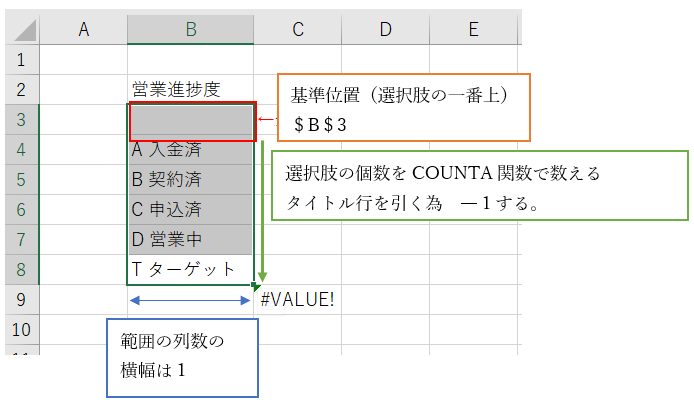Select row 9 header
The height and width of the screenshot is (404, 694).
pos(20,299)
